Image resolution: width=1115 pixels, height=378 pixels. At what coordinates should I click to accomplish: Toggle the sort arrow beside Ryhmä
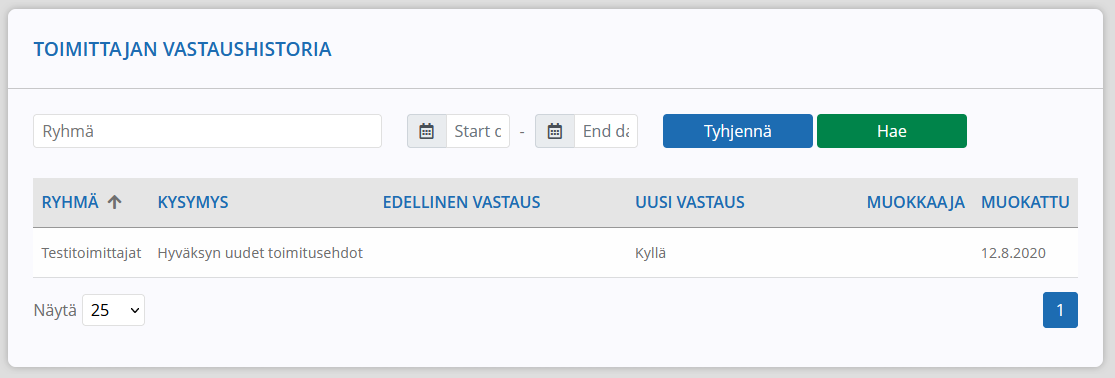click(x=114, y=202)
